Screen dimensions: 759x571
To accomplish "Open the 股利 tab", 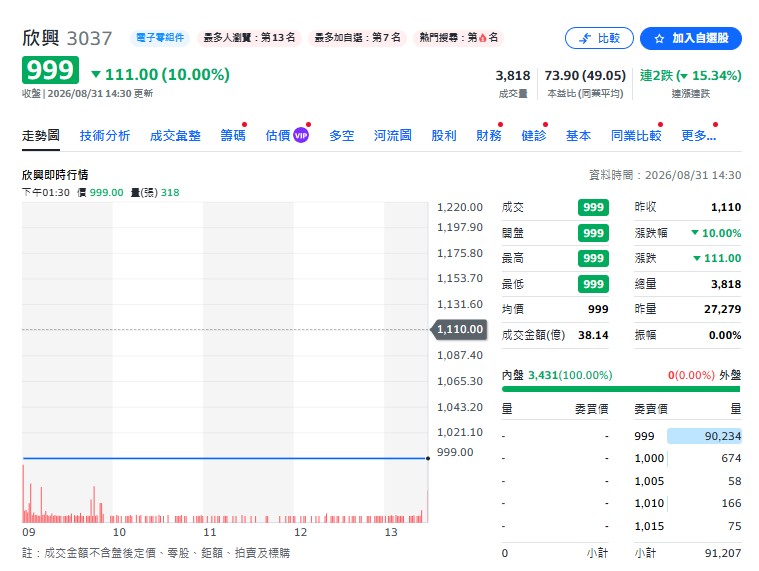I will click(x=444, y=135).
